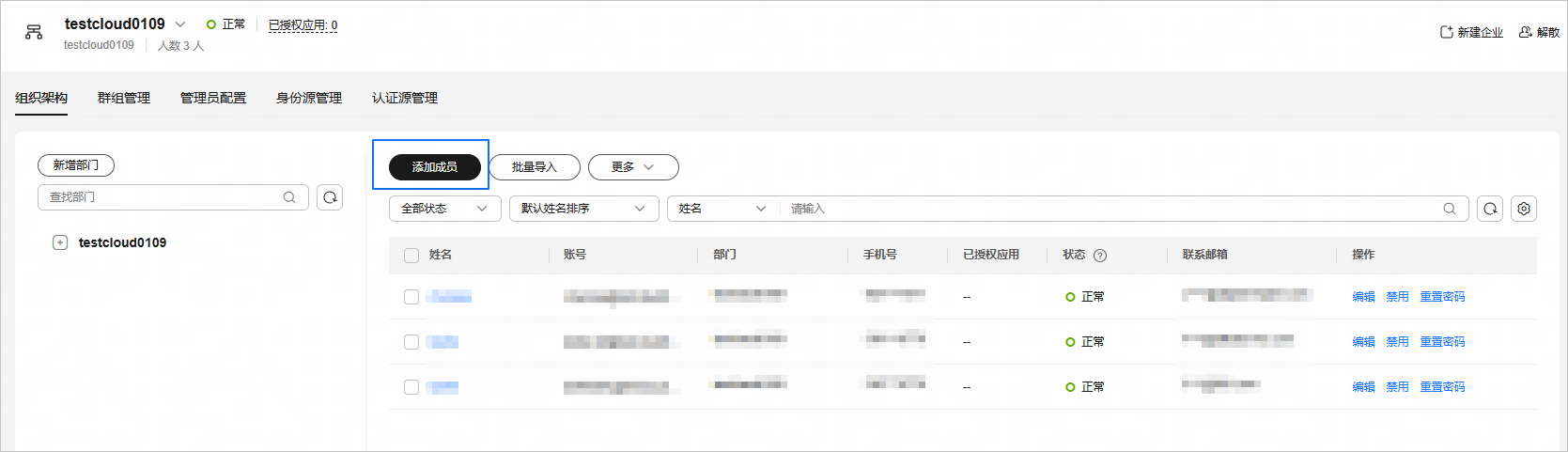Click the magnifier icon in department search
Screen dimensions: 1568x452
289,197
